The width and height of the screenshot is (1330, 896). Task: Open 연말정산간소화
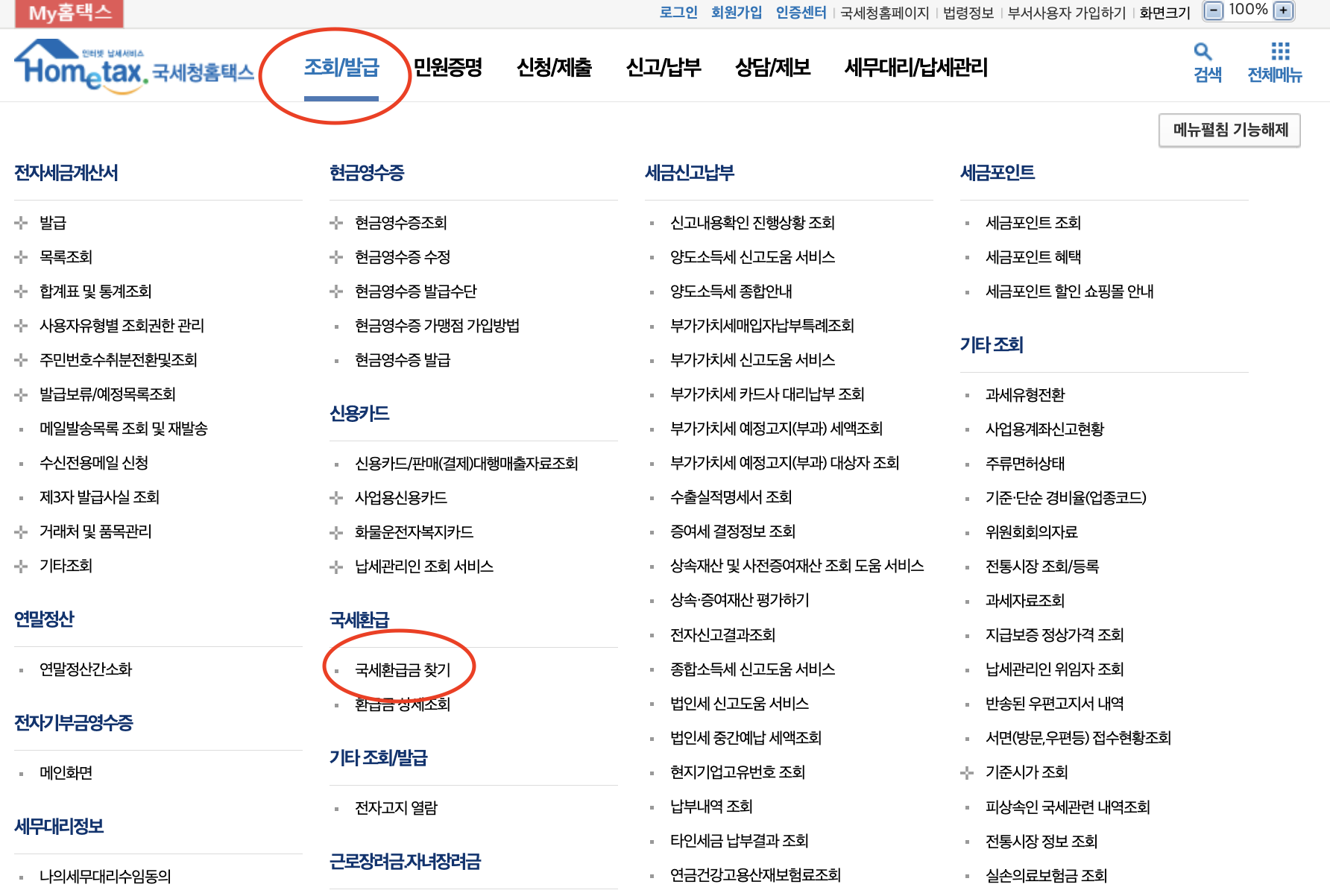[x=86, y=669]
